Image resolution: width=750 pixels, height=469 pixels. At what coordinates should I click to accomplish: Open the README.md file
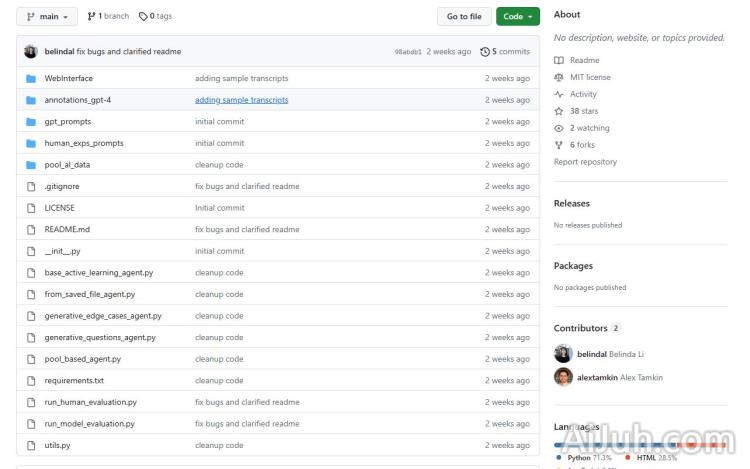[67, 229]
